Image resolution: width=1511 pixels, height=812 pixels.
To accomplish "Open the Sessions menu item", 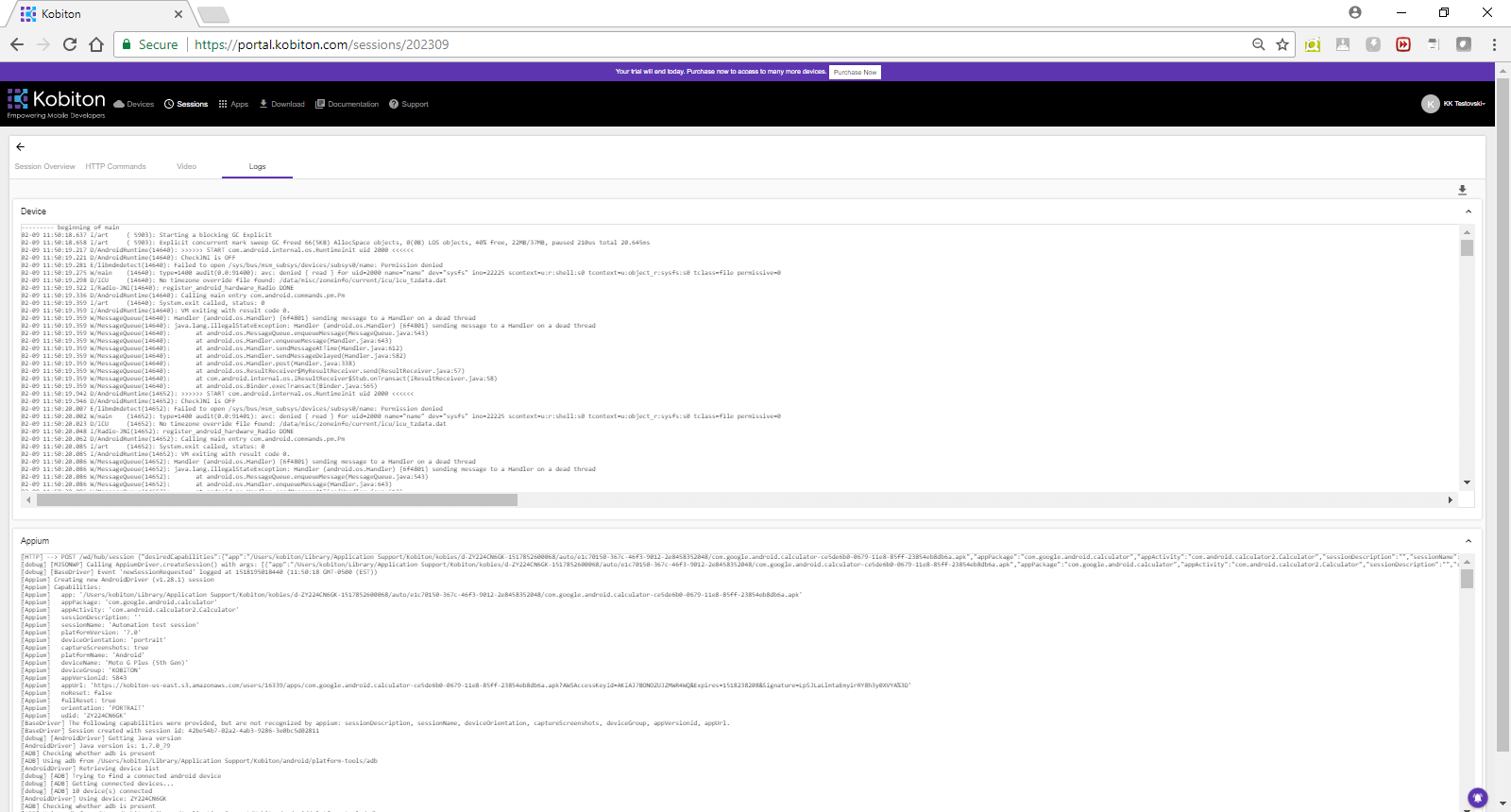I will (x=186, y=104).
